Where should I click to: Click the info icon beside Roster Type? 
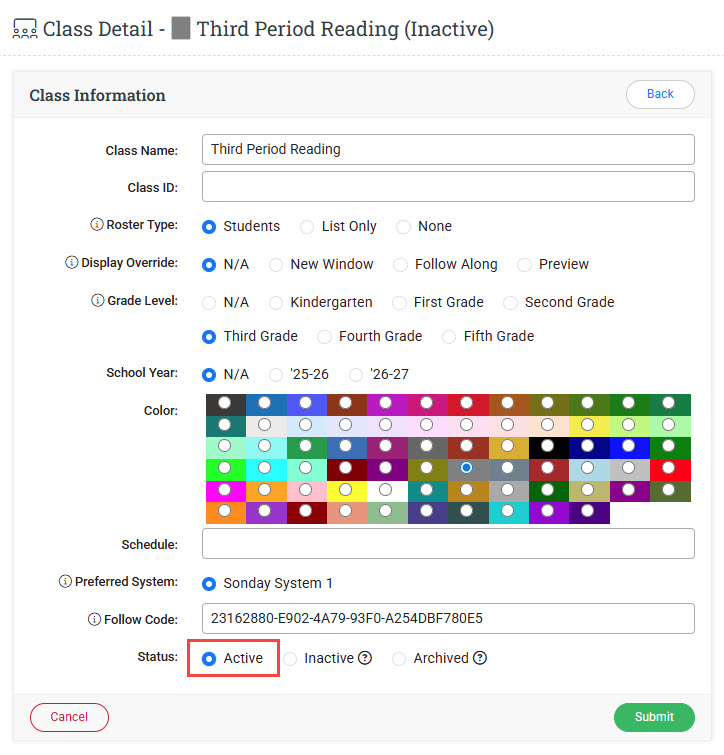97,225
